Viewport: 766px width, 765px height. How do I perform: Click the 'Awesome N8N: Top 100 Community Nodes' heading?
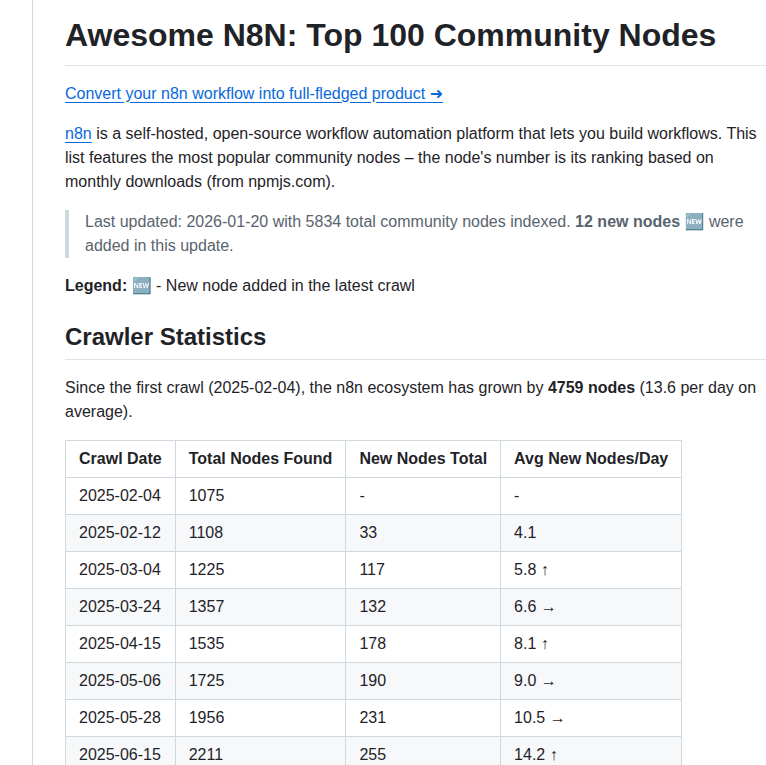pyautogui.click(x=390, y=36)
